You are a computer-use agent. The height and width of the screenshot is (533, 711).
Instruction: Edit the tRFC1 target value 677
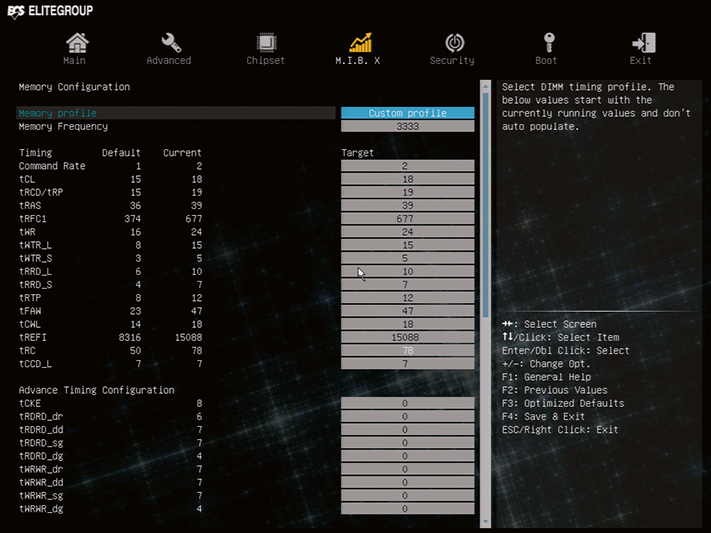(408, 218)
